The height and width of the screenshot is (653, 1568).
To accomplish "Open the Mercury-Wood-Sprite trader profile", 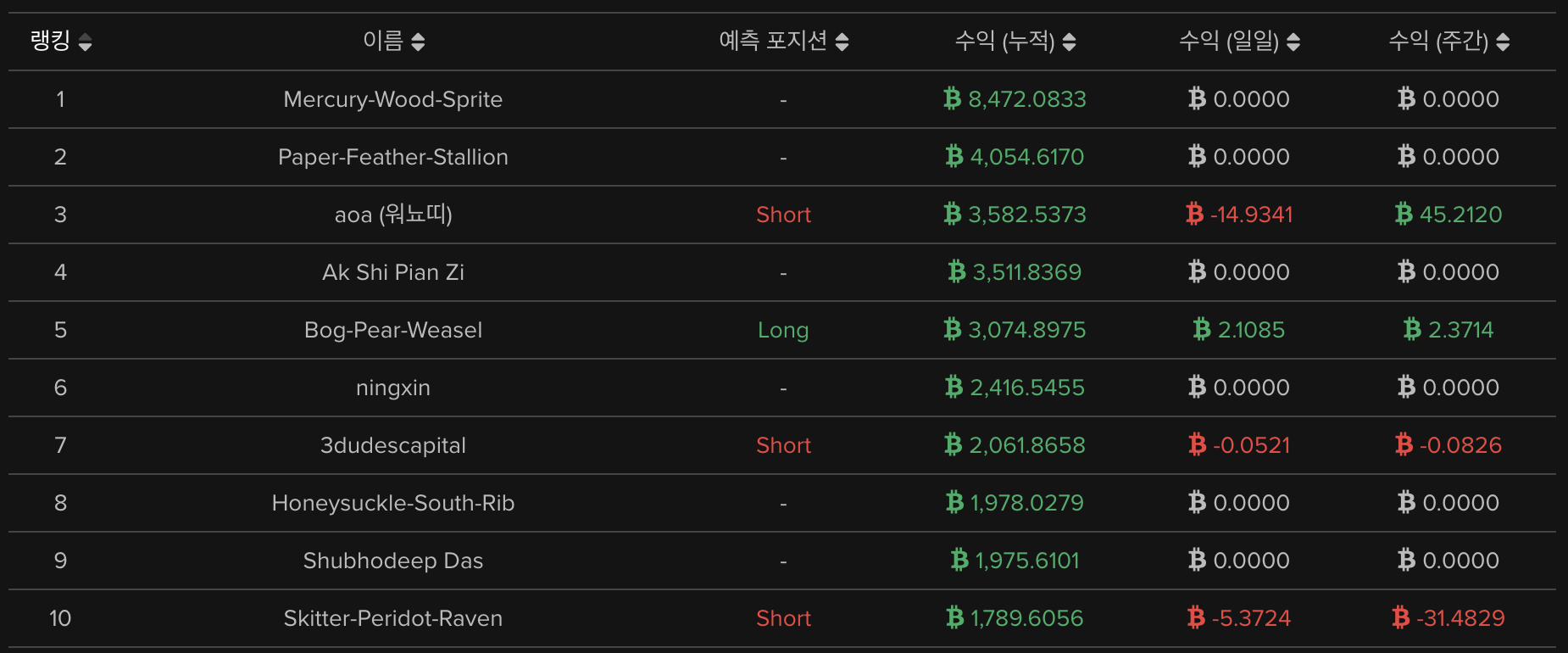I will point(393,99).
